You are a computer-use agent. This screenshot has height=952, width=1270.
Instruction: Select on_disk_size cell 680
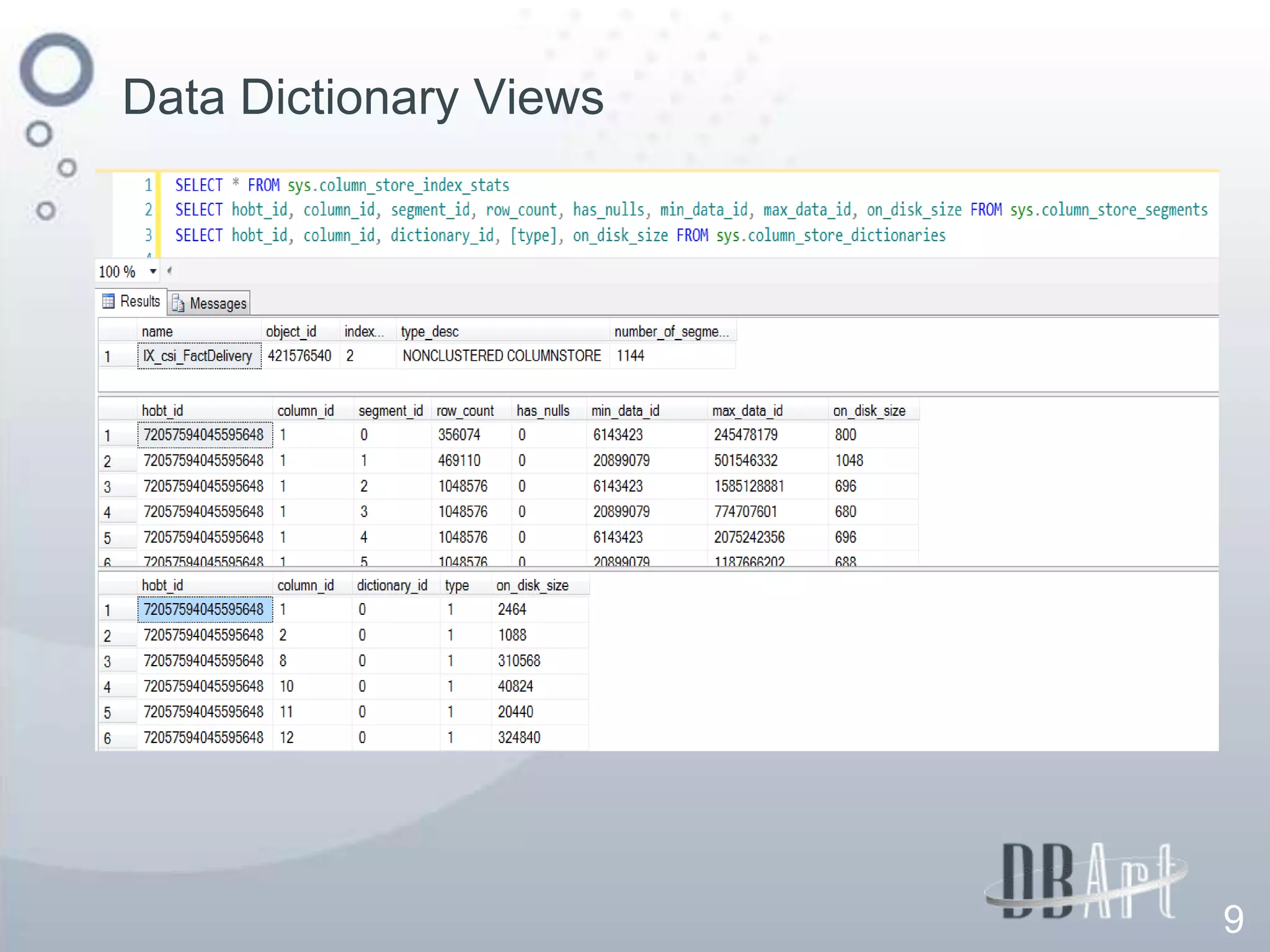[874, 511]
